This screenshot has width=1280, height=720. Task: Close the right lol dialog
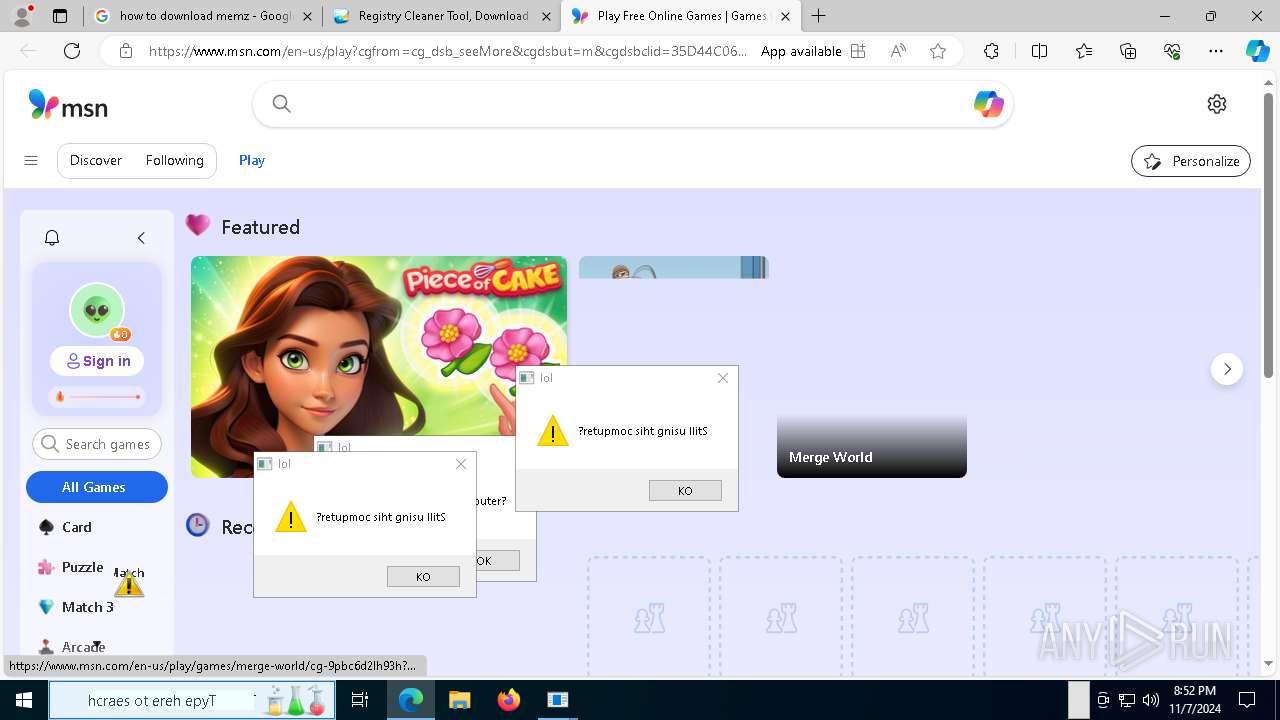pos(723,378)
